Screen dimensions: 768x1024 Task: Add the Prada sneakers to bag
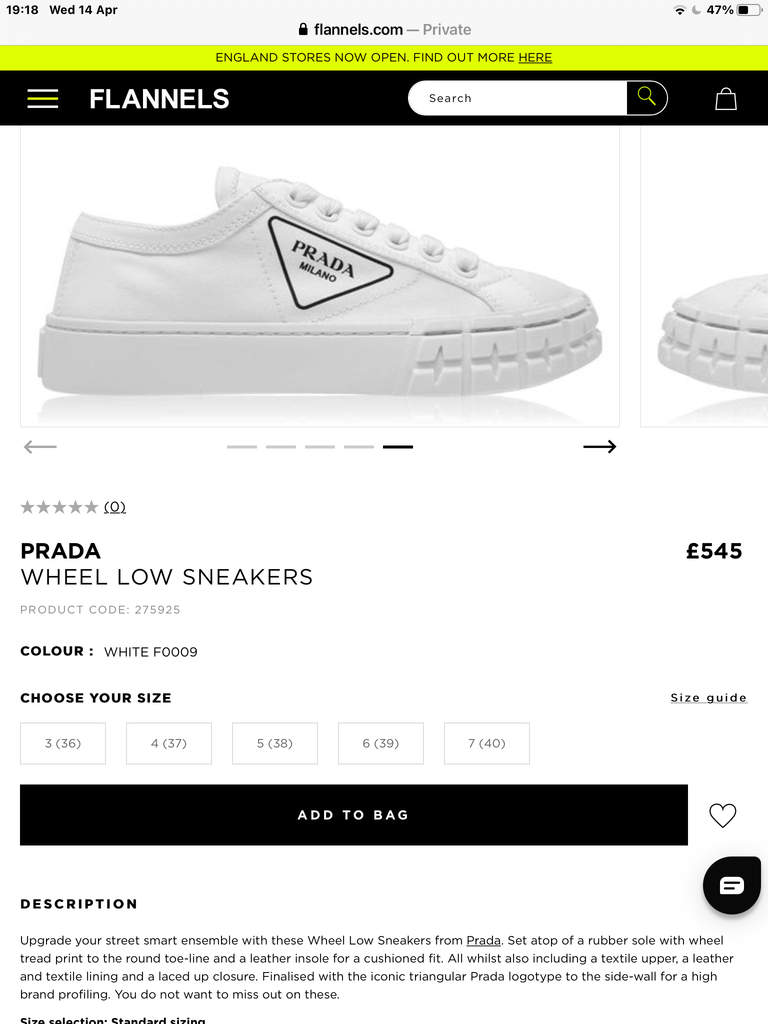click(x=353, y=815)
